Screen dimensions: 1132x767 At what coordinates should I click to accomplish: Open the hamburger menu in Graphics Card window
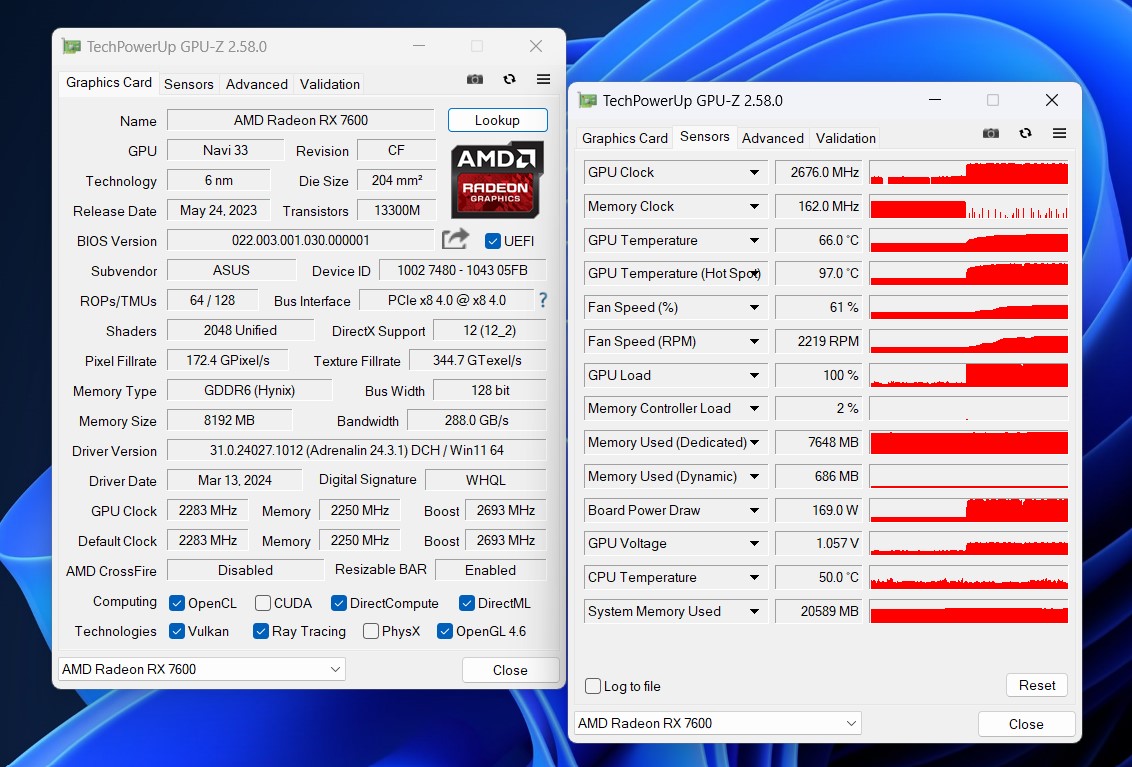[543, 80]
